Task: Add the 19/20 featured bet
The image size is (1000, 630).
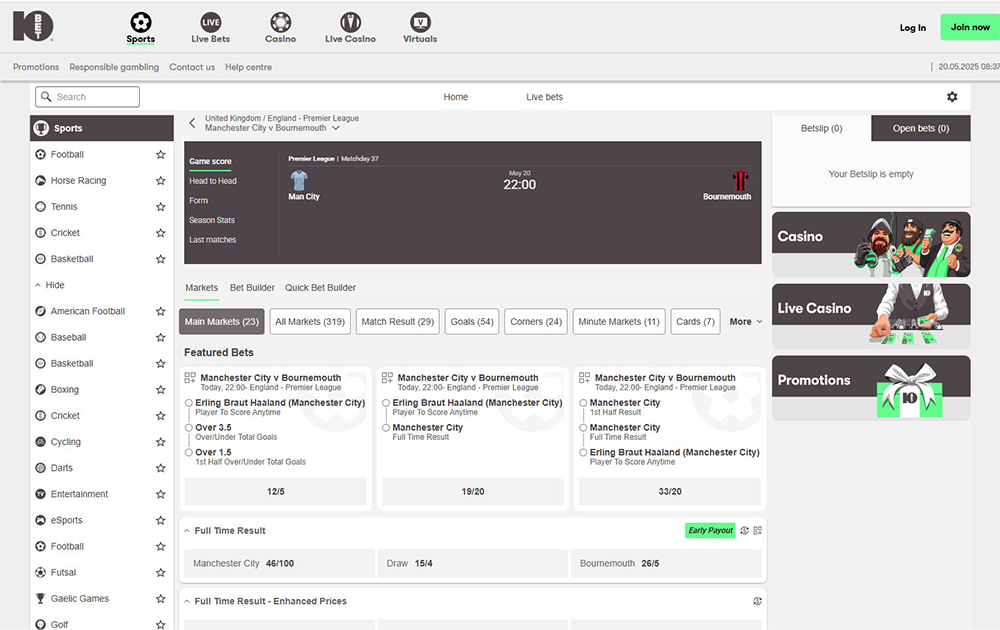Action: (473, 492)
